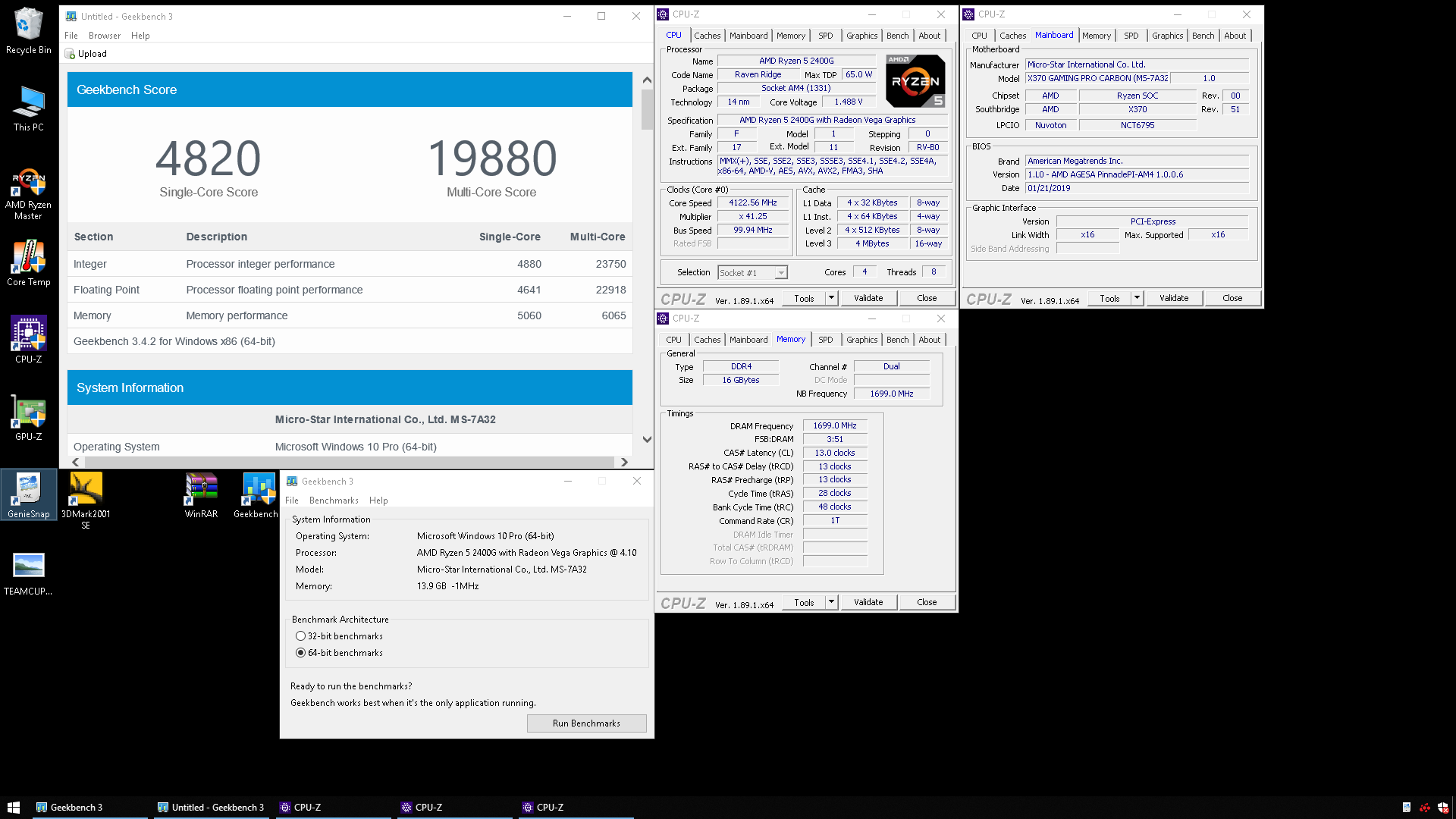Click the Mainboard CPU-Z window title icon
Image resolution: width=1456 pixels, height=819 pixels.
click(x=968, y=14)
